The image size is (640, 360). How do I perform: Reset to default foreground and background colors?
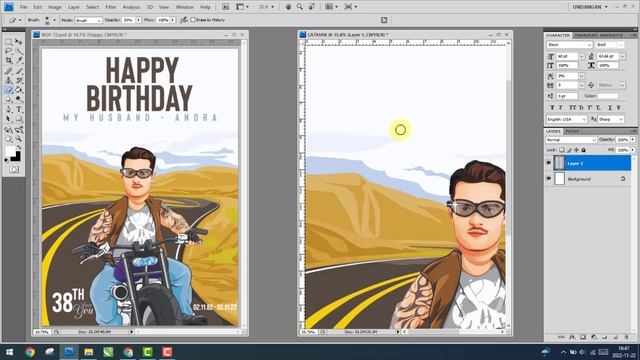click(x=6, y=160)
